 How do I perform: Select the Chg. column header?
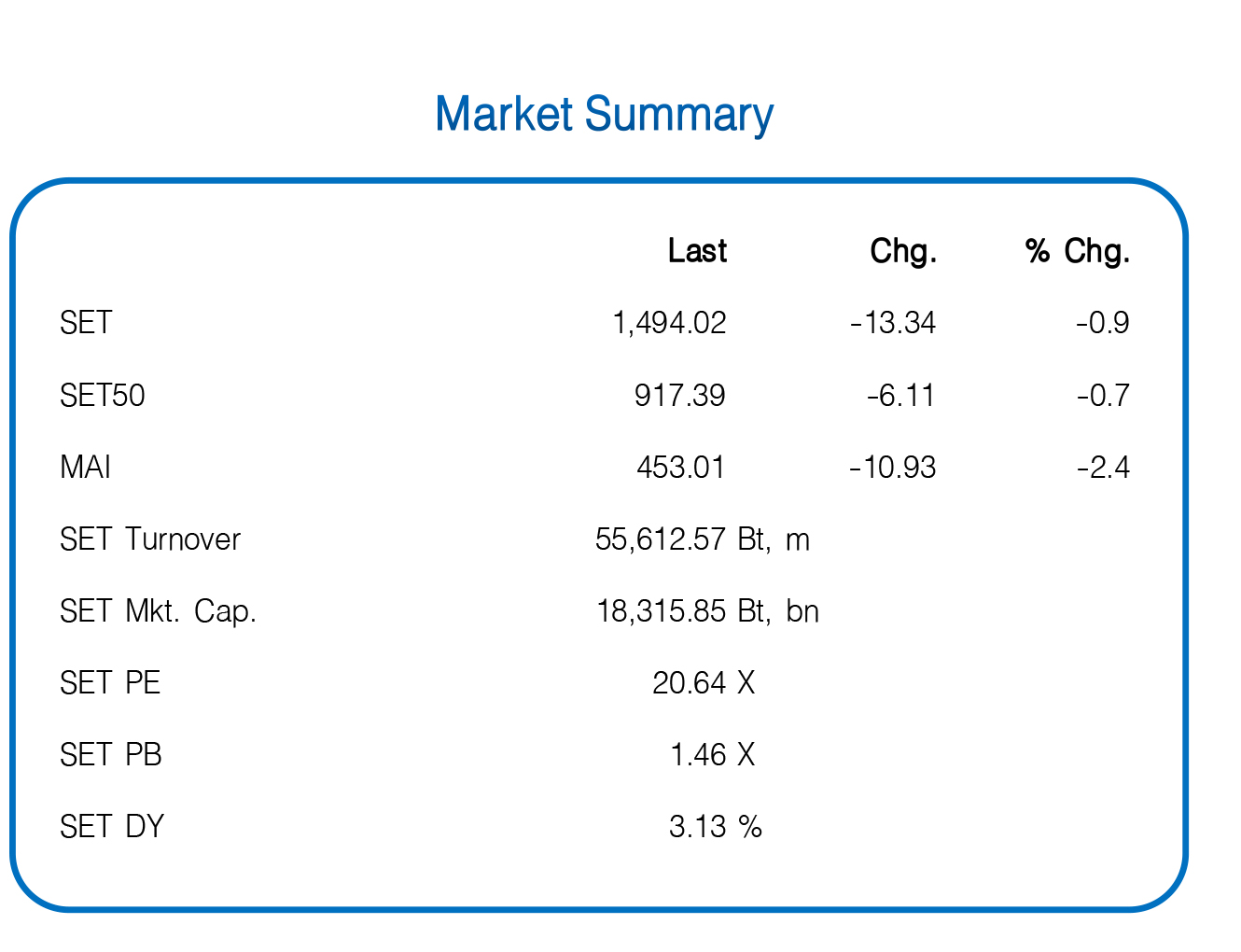tap(903, 251)
